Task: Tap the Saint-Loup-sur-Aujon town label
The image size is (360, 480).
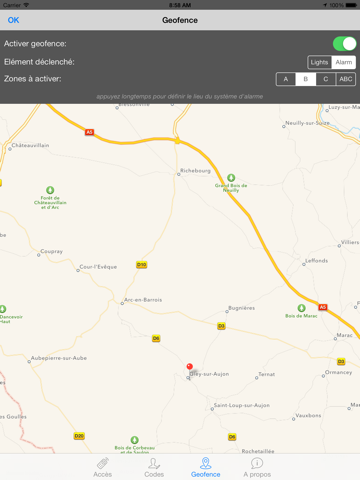Action: click(242, 405)
